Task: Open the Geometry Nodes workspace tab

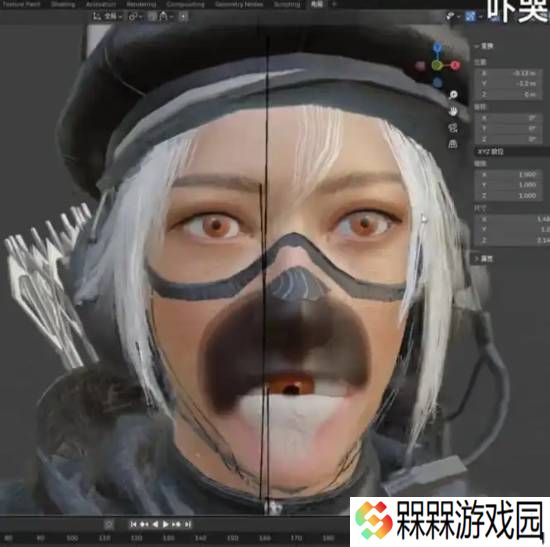Action: [x=239, y=5]
